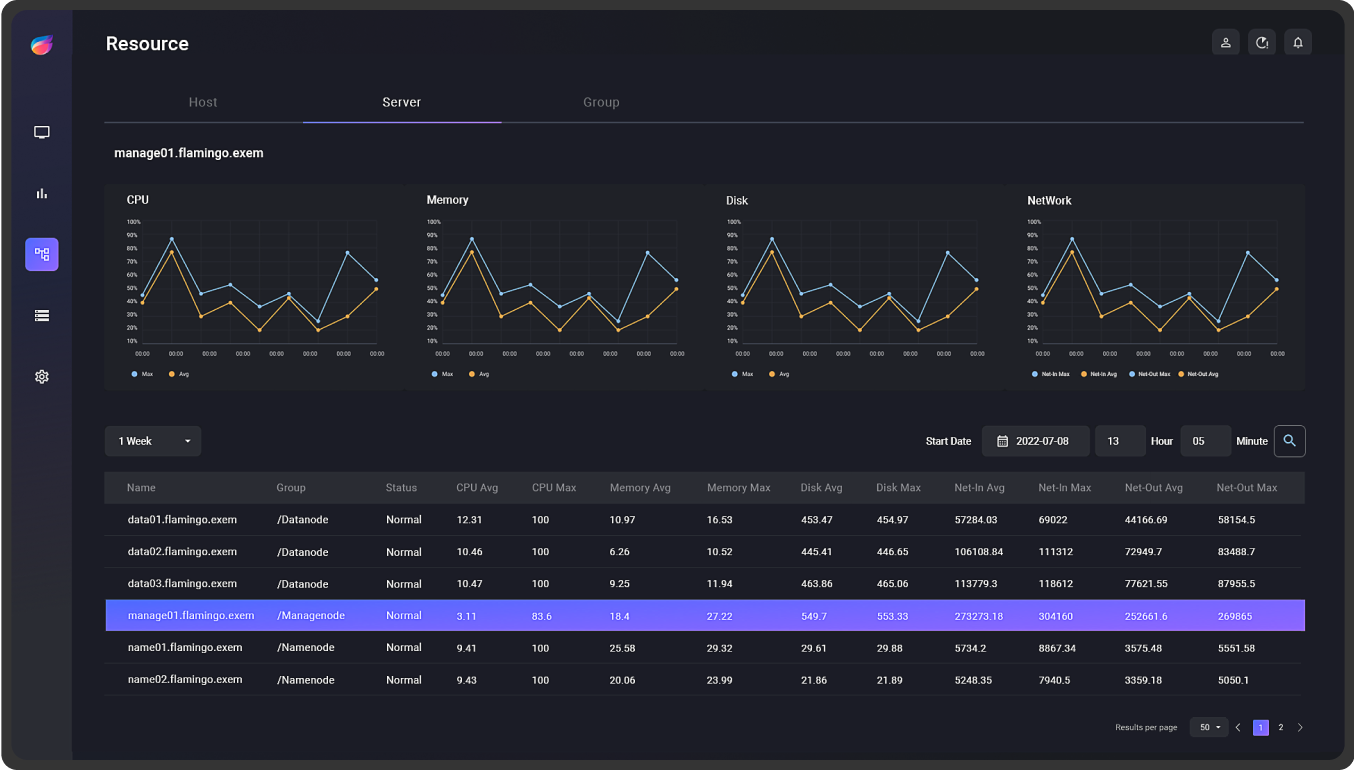The image size is (1354, 770).
Task: Click the NetWork chart title
Action: (1049, 201)
